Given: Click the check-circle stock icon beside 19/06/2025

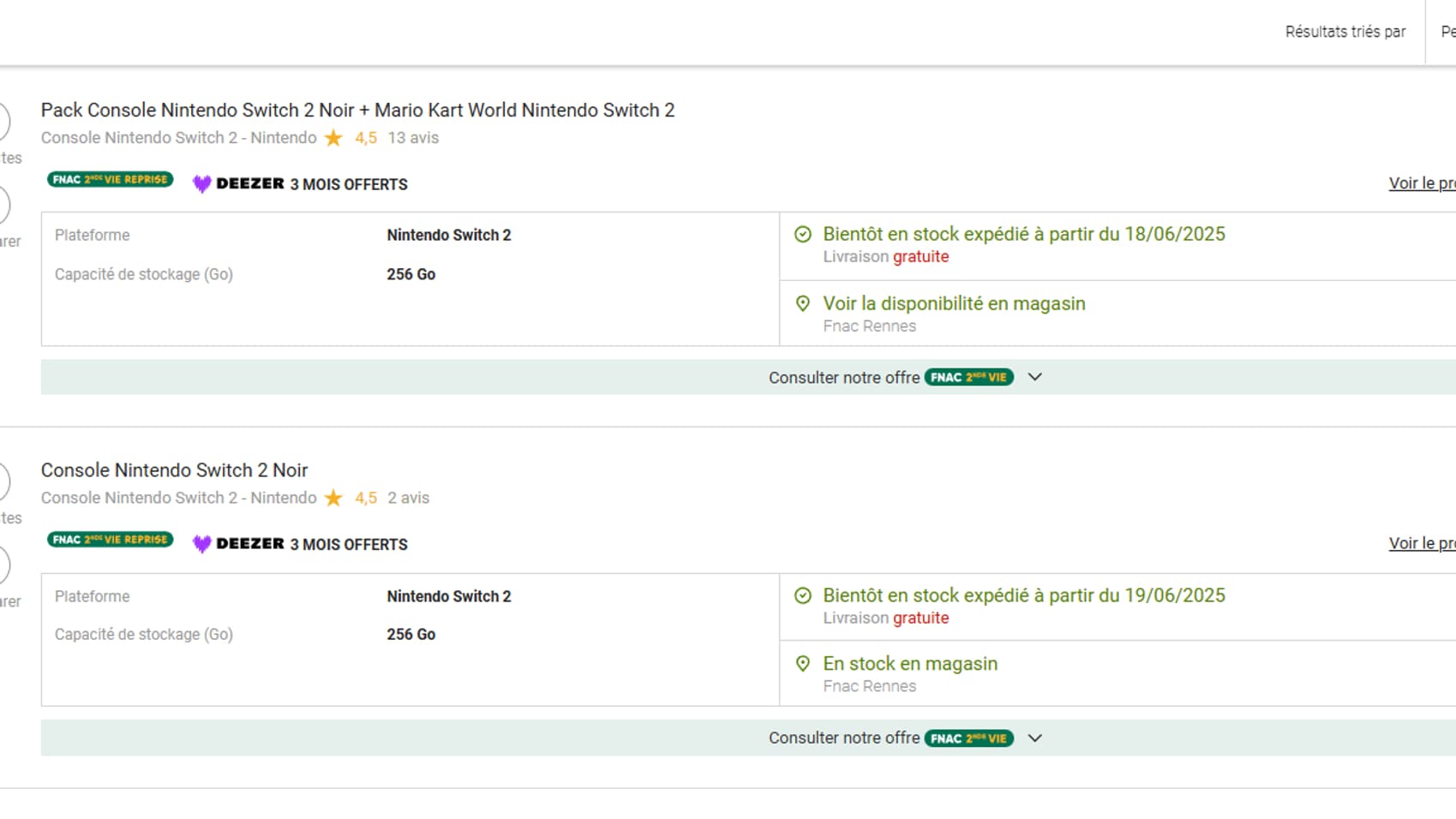Looking at the screenshot, I should pos(803,595).
